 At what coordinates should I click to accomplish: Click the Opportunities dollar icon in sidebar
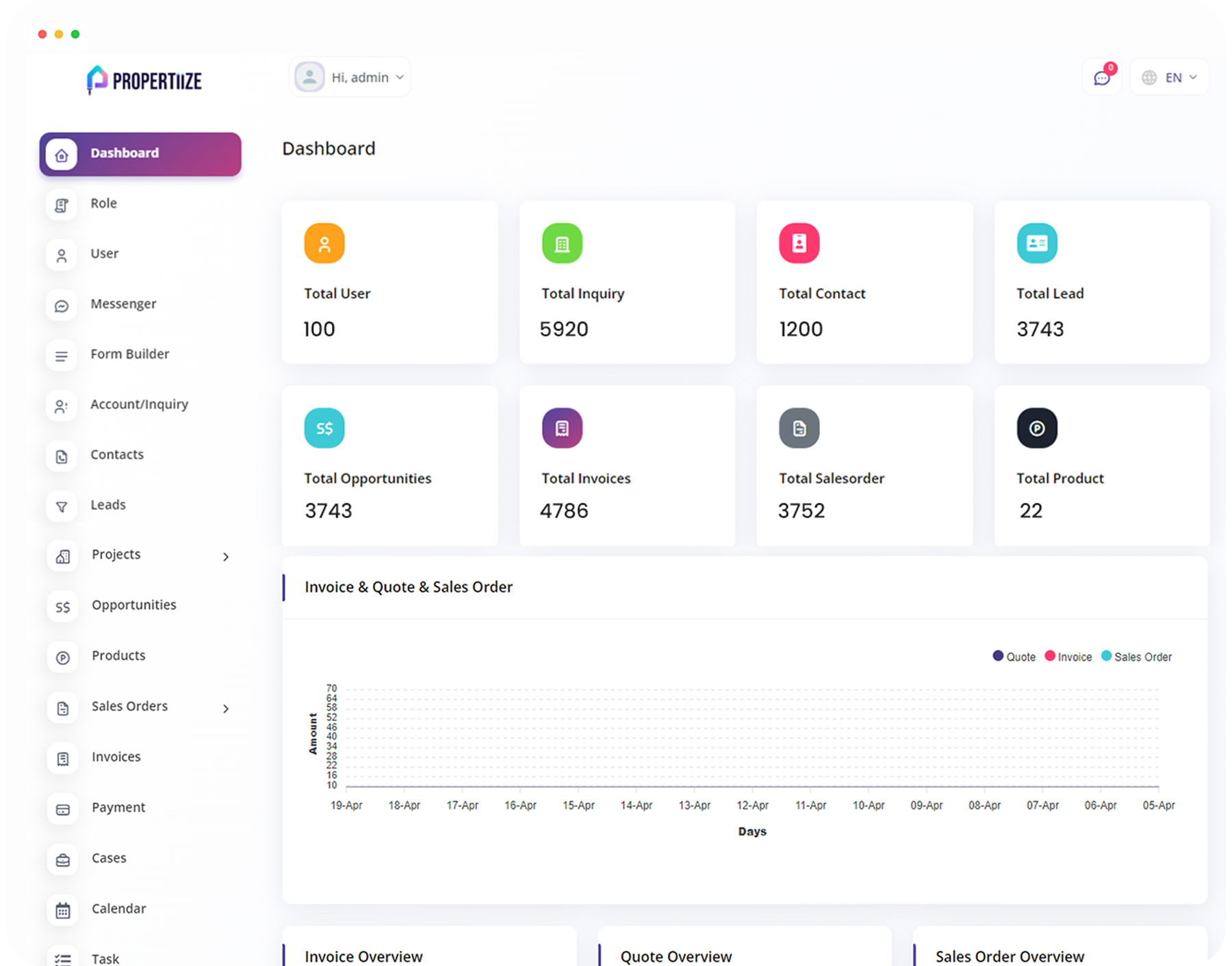tap(63, 607)
